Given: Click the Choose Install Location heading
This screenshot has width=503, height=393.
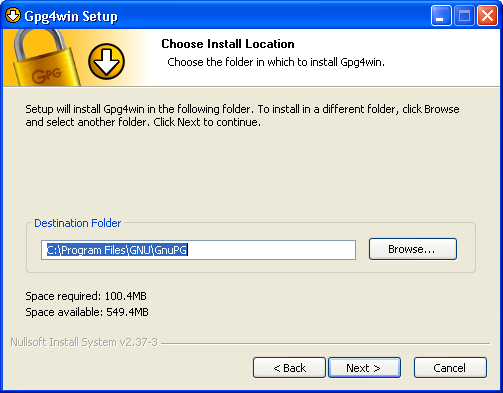Looking at the screenshot, I should (228, 44).
